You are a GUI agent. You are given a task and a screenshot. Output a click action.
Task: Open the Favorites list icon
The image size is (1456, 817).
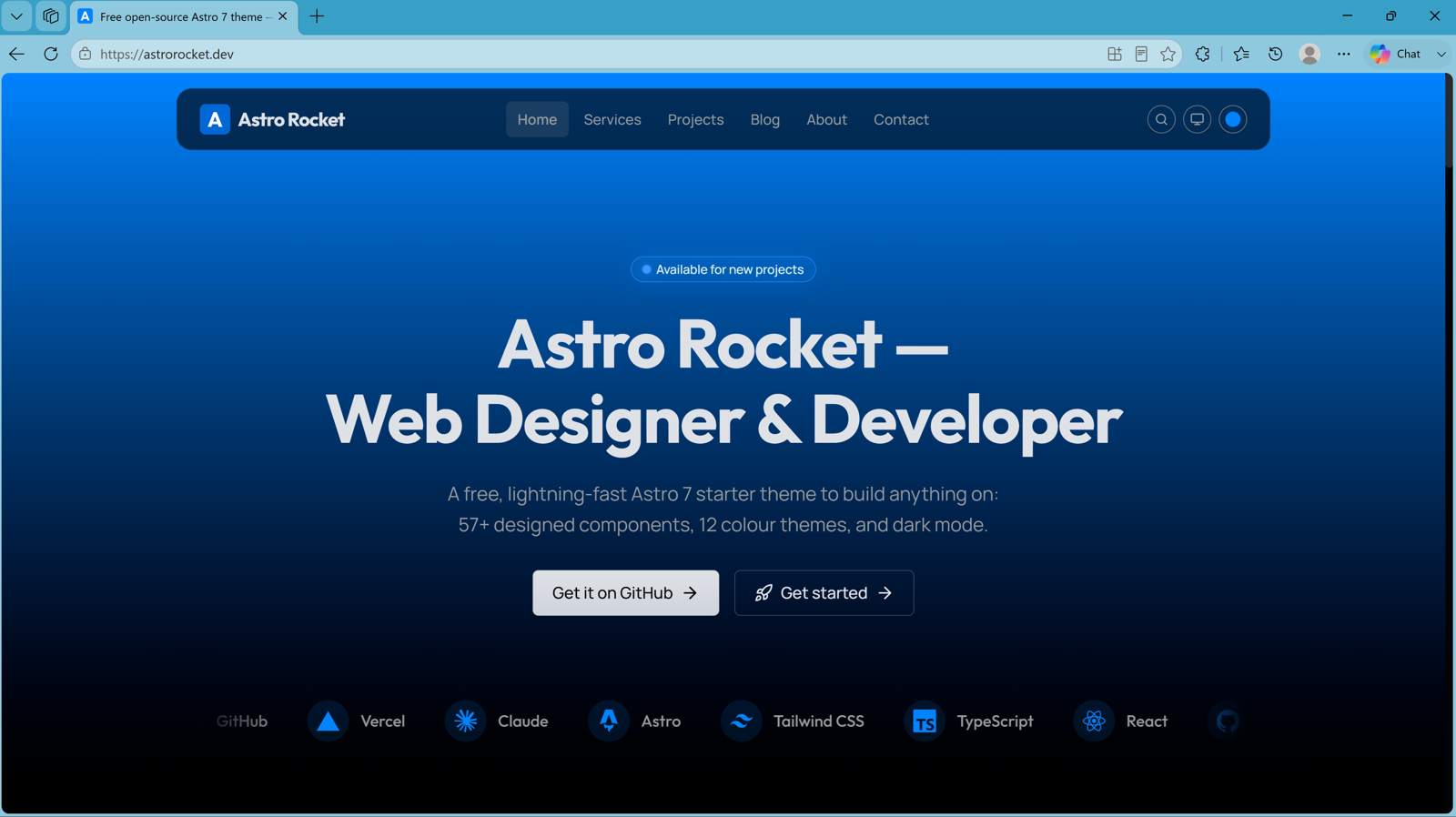tap(1241, 54)
